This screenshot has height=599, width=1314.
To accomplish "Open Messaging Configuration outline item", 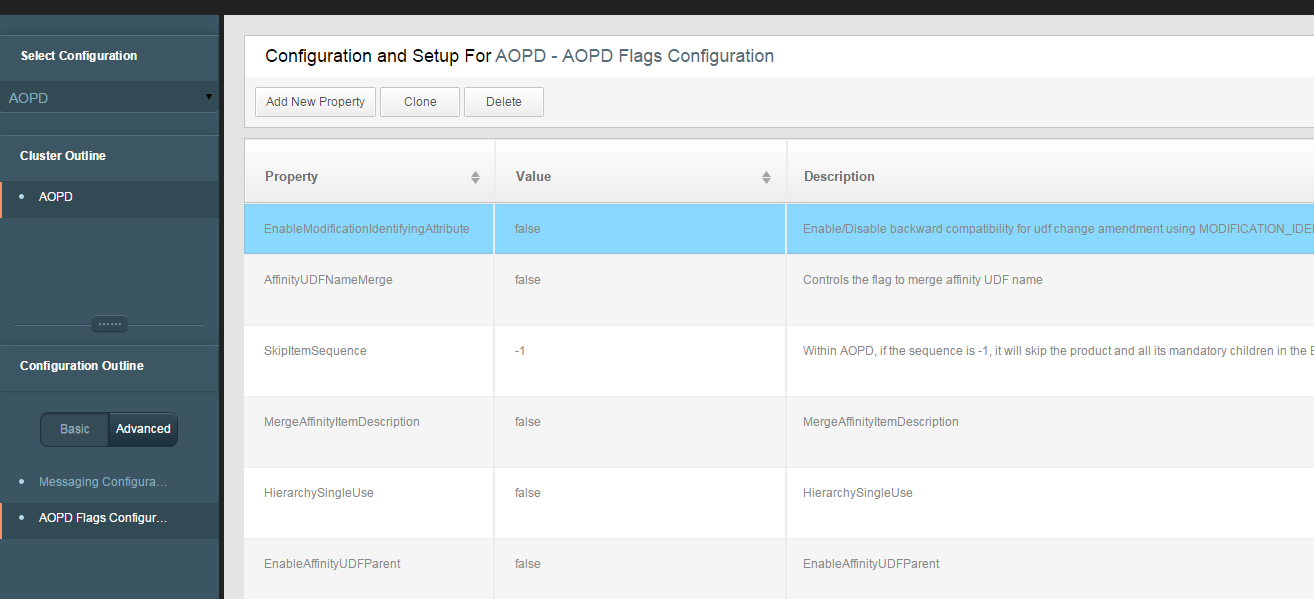I will pos(103,482).
